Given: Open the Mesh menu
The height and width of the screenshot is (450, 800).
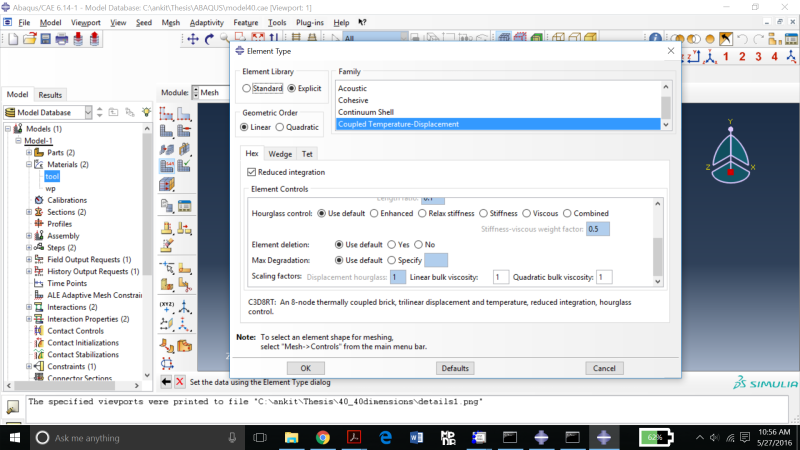Looking at the screenshot, I should pyautogui.click(x=170, y=22).
